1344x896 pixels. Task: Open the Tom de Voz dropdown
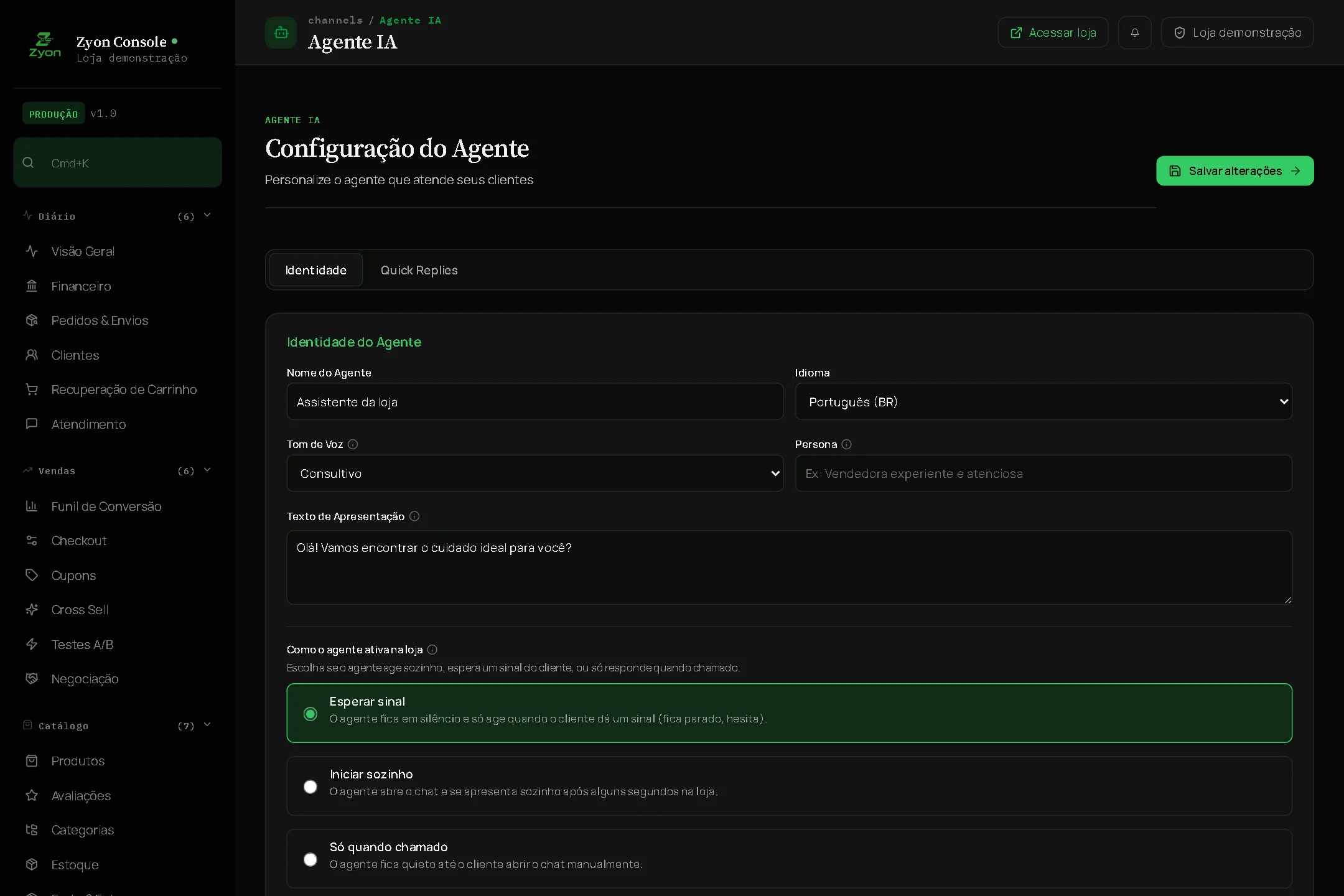point(535,474)
